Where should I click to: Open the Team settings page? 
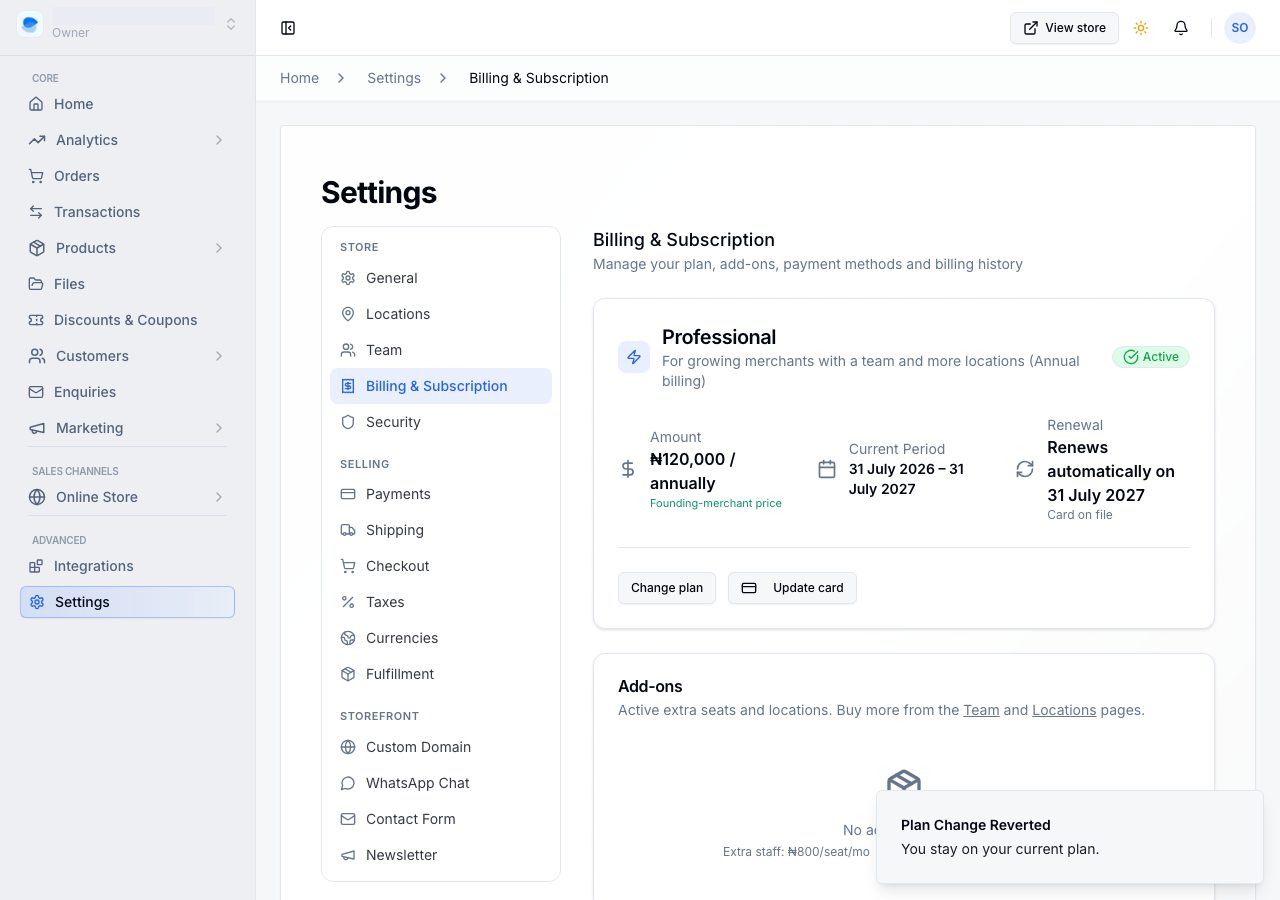pyautogui.click(x=441, y=350)
